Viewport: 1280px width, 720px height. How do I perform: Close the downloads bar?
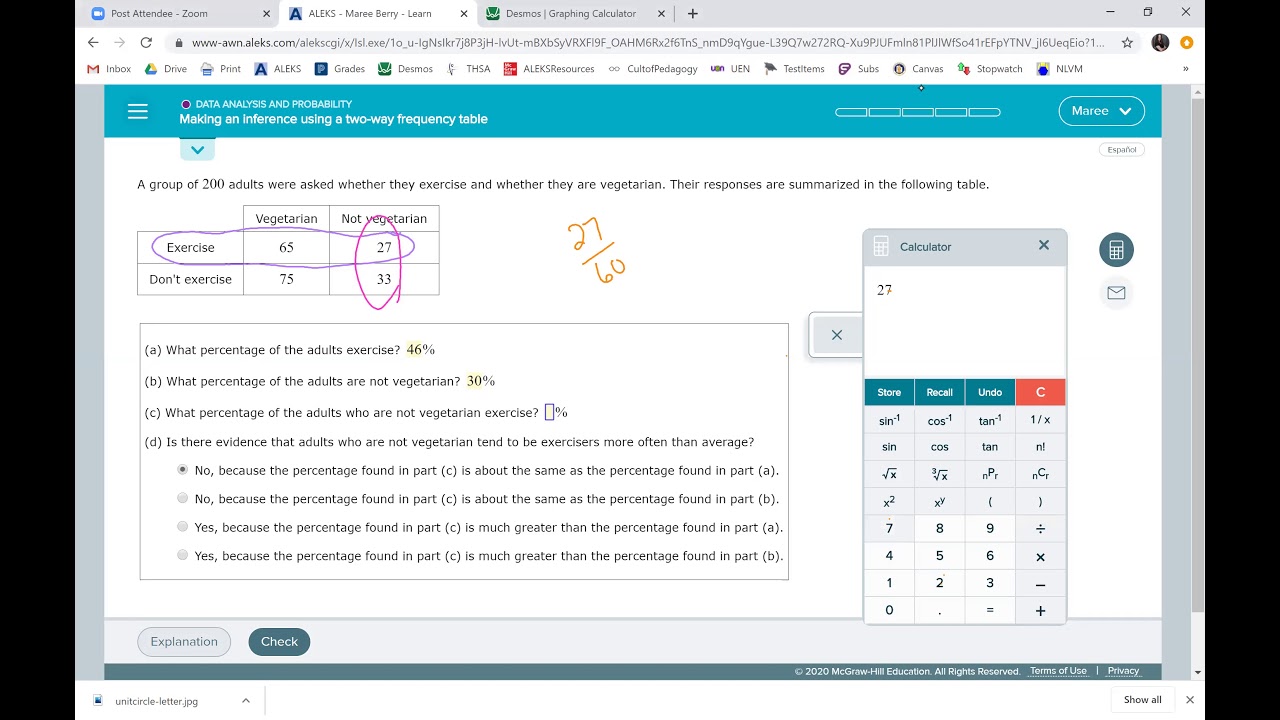1190,700
